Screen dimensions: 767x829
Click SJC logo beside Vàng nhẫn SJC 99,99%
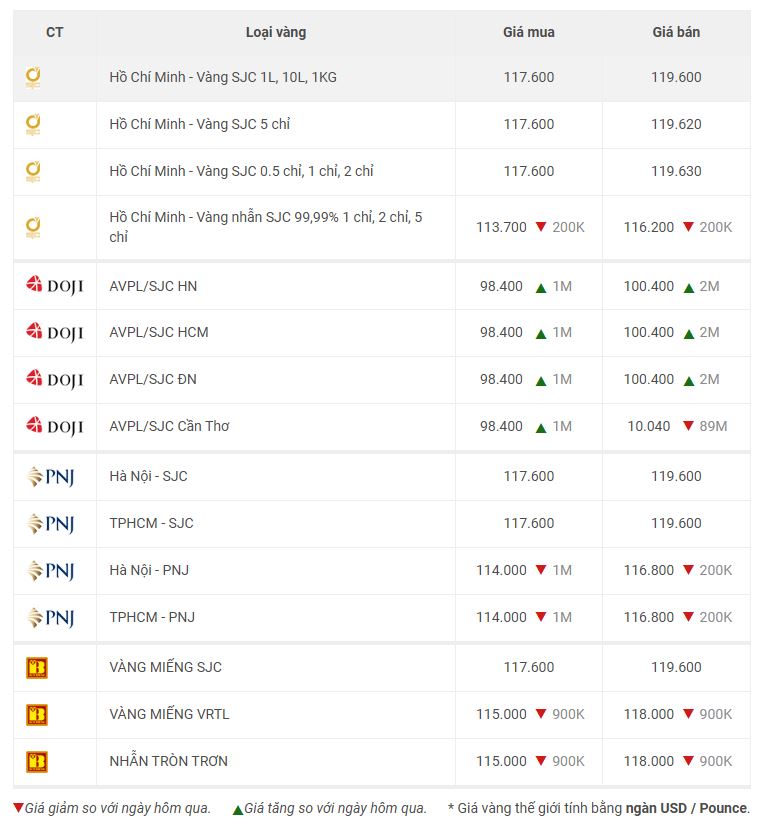click(x=33, y=228)
